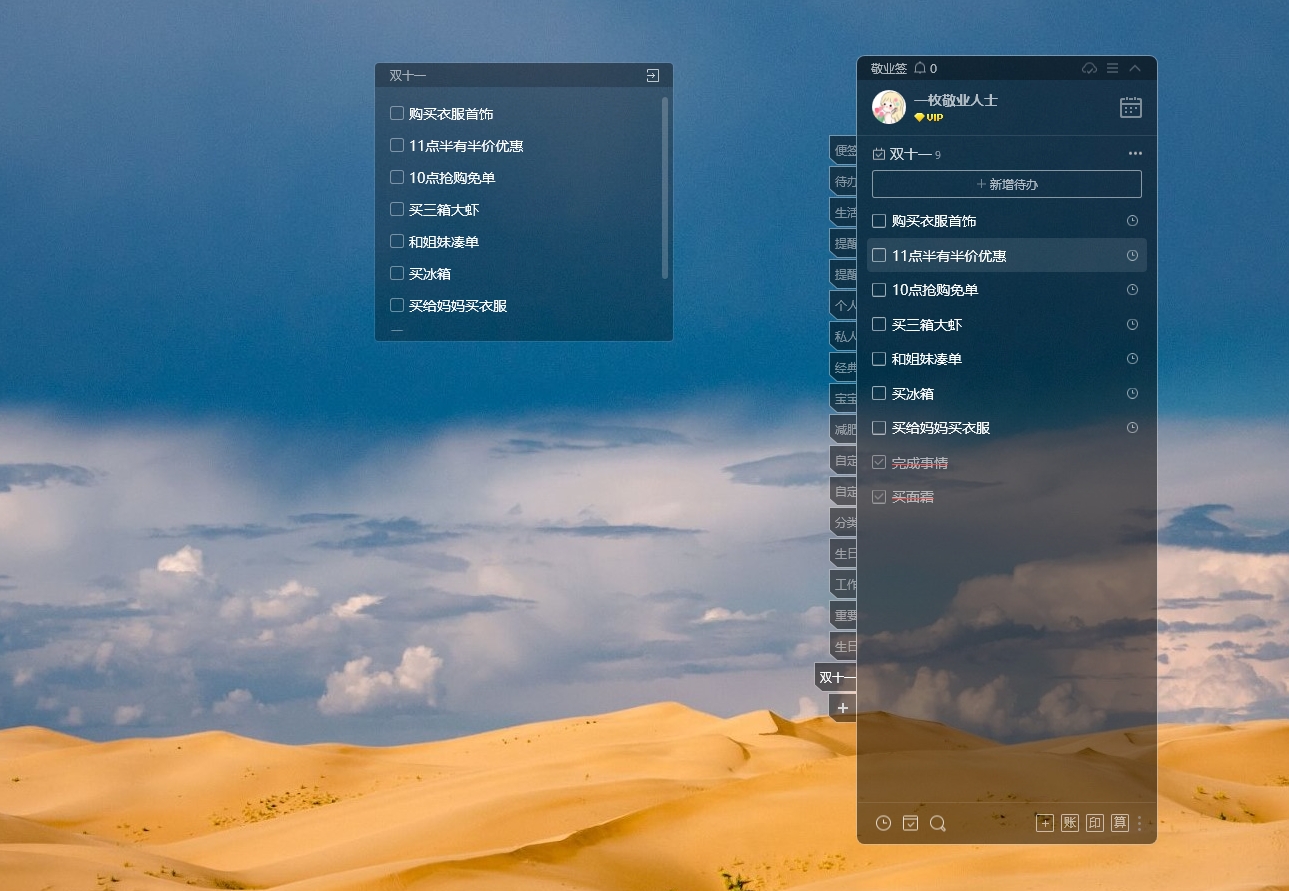Check 买给妈妈买衣服 in the main panel
Screen dimensions: 1289x891
pos(879,428)
